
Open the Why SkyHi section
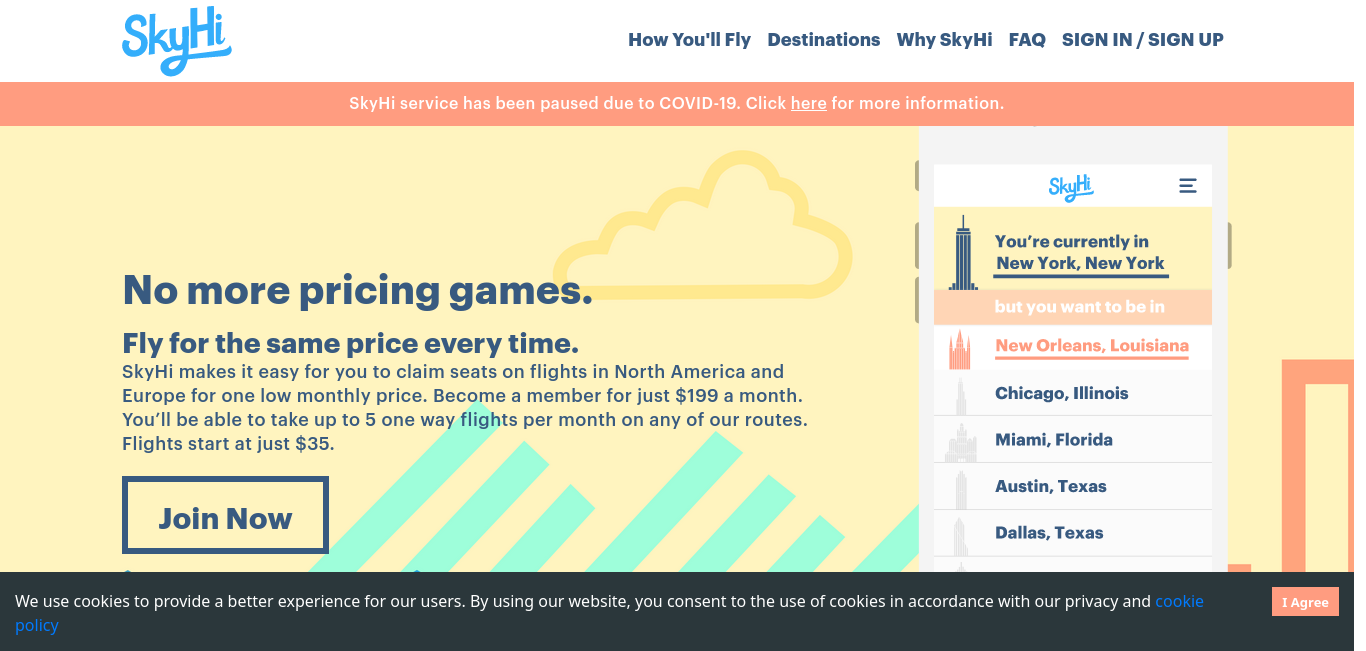[x=945, y=40]
